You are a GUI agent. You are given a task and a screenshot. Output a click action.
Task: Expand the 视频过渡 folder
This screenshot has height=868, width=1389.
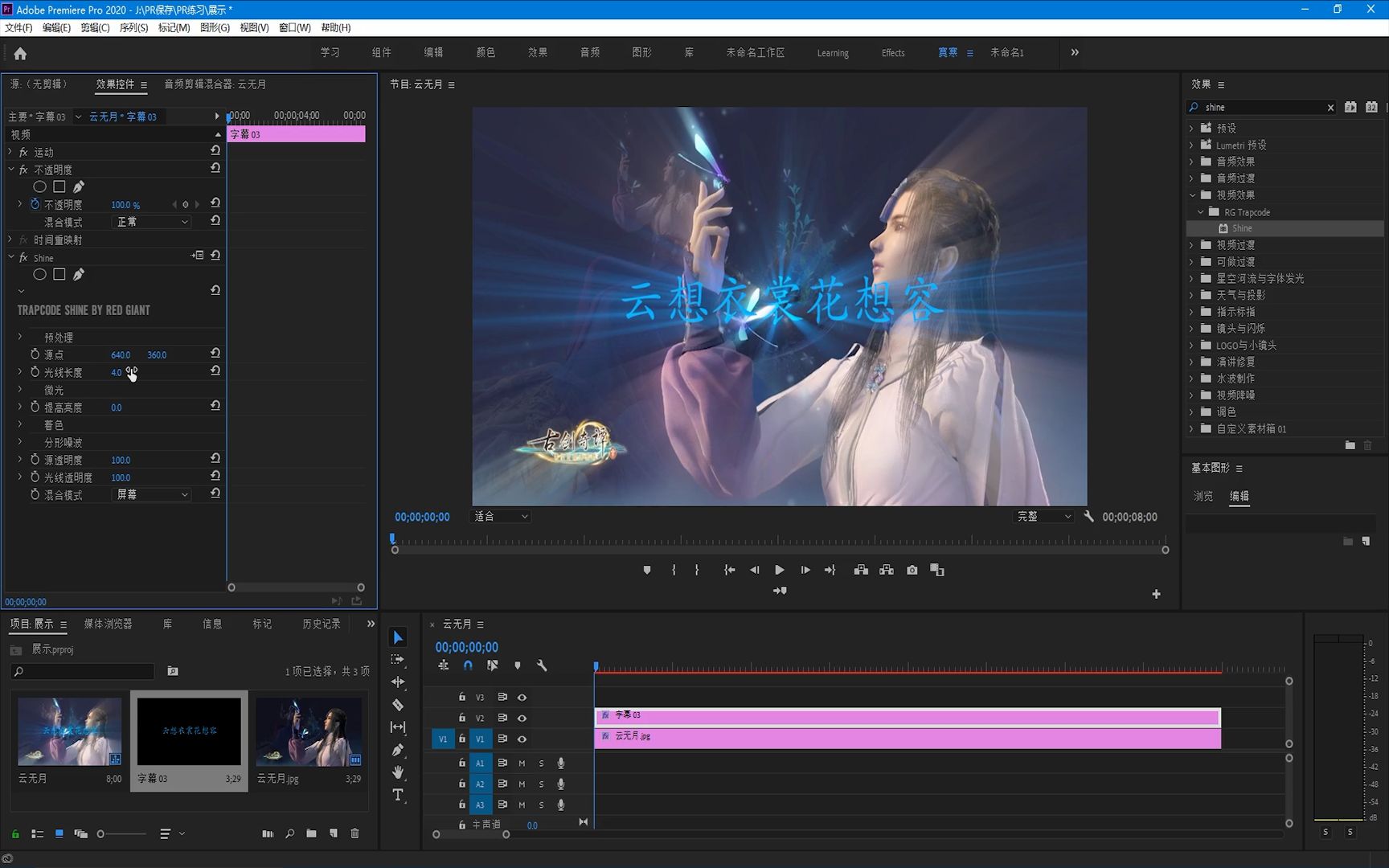pos(1192,245)
